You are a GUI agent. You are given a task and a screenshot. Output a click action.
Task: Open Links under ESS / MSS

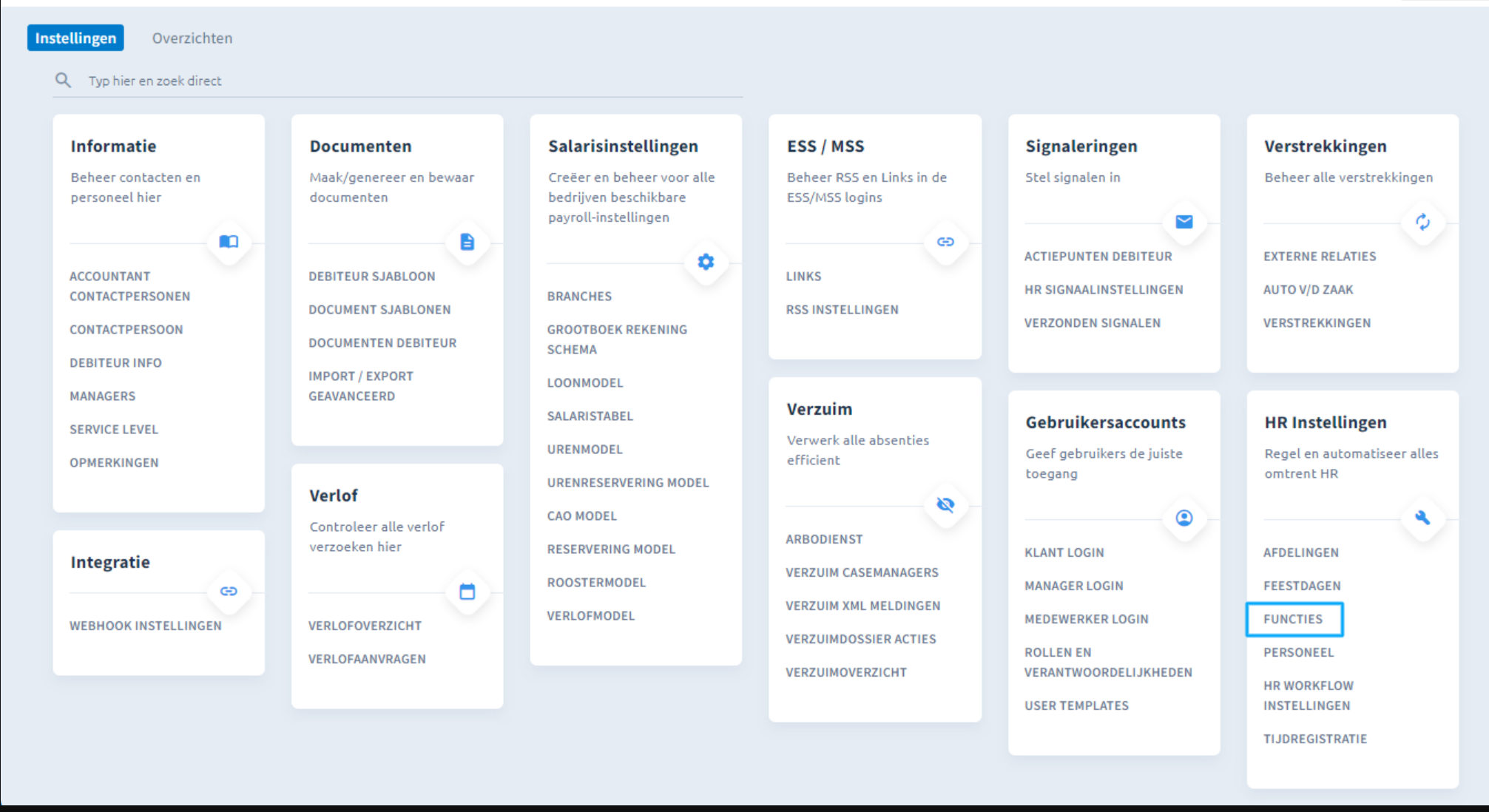pos(803,276)
